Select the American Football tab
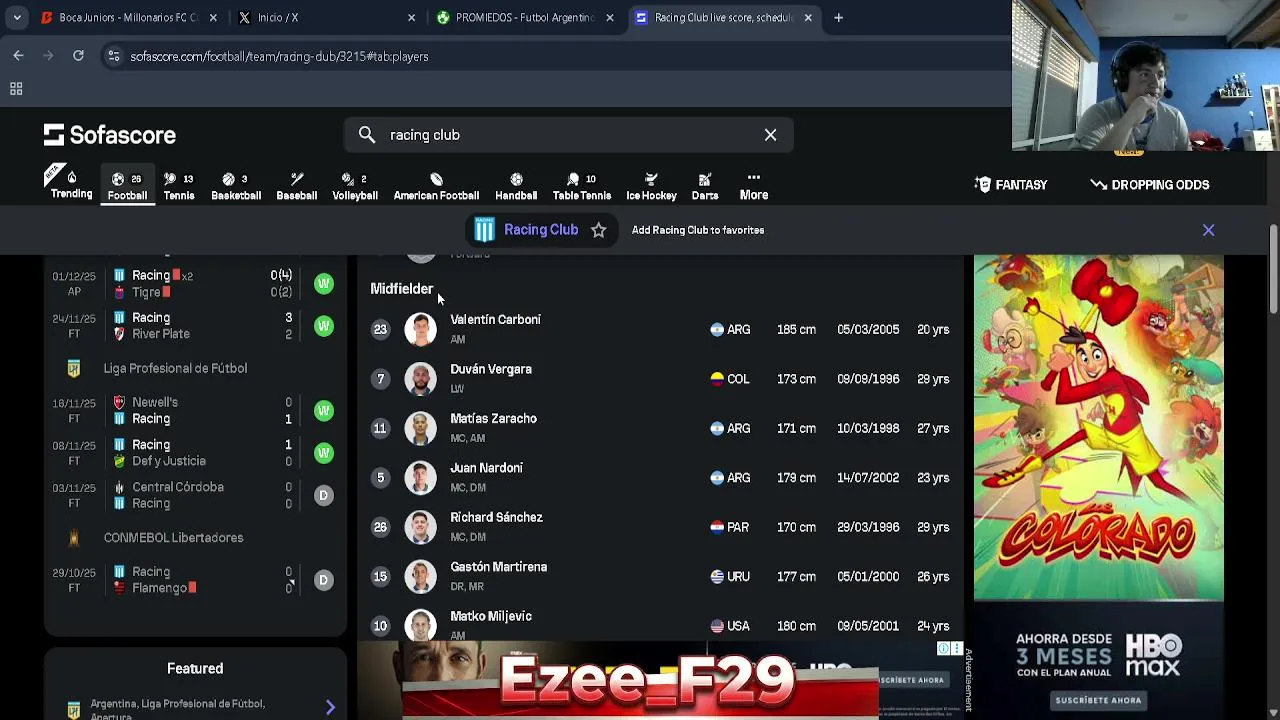The image size is (1280, 720). [436, 186]
